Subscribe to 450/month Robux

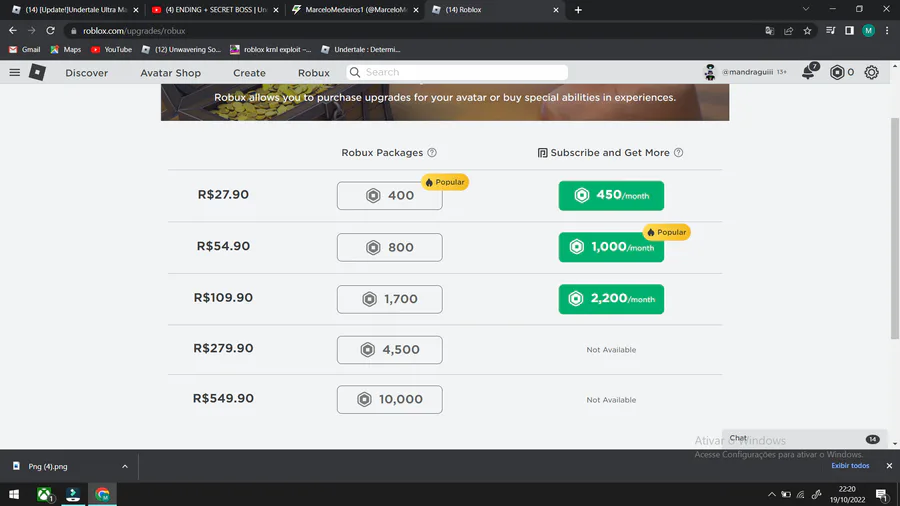611,196
